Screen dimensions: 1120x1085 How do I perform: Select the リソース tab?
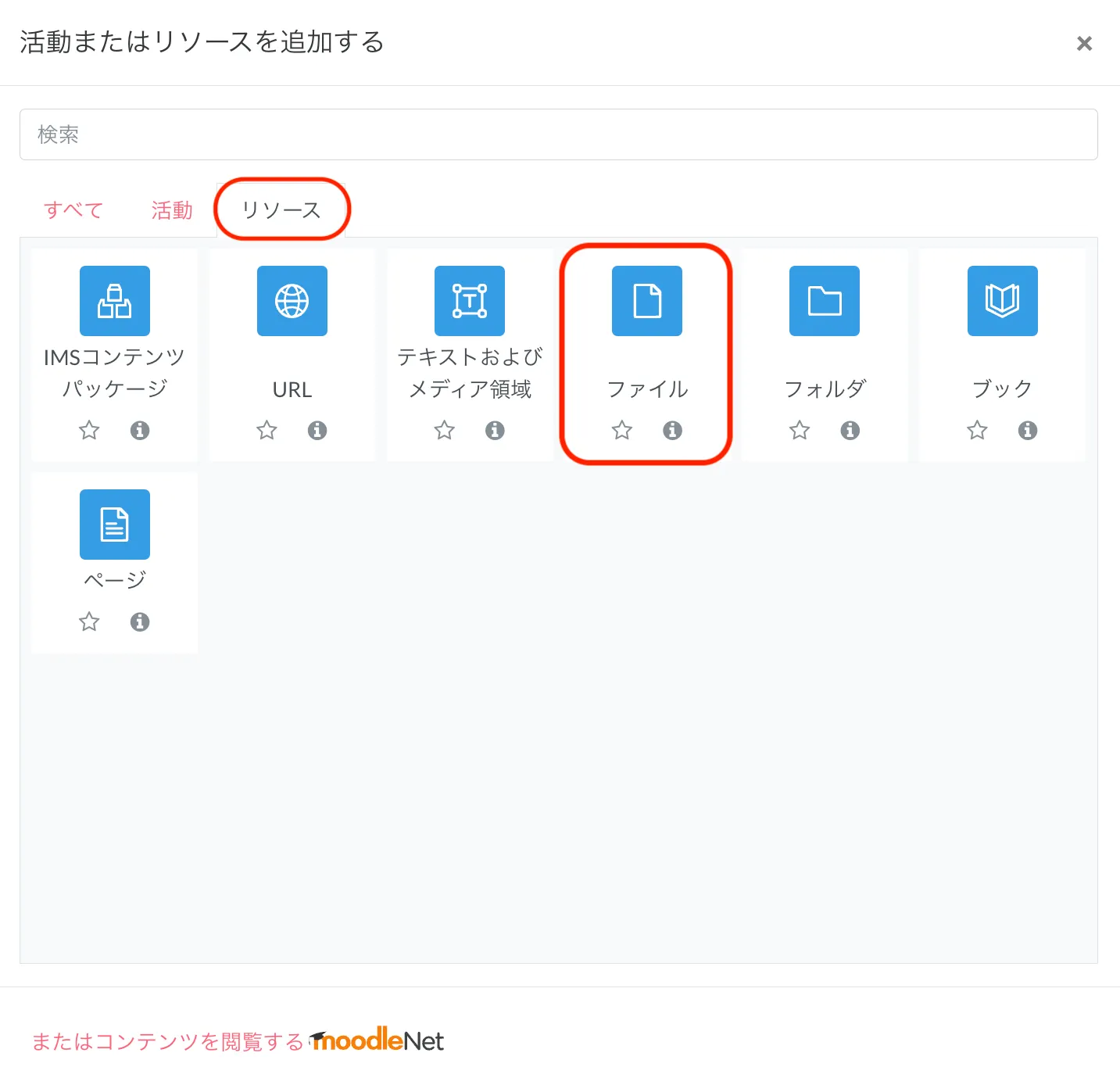[281, 210]
